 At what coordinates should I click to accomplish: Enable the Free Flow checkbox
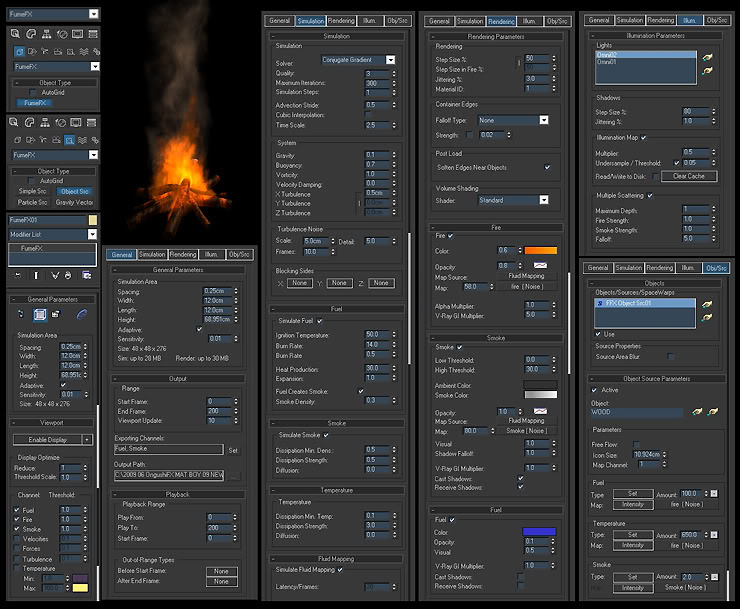(x=636, y=444)
